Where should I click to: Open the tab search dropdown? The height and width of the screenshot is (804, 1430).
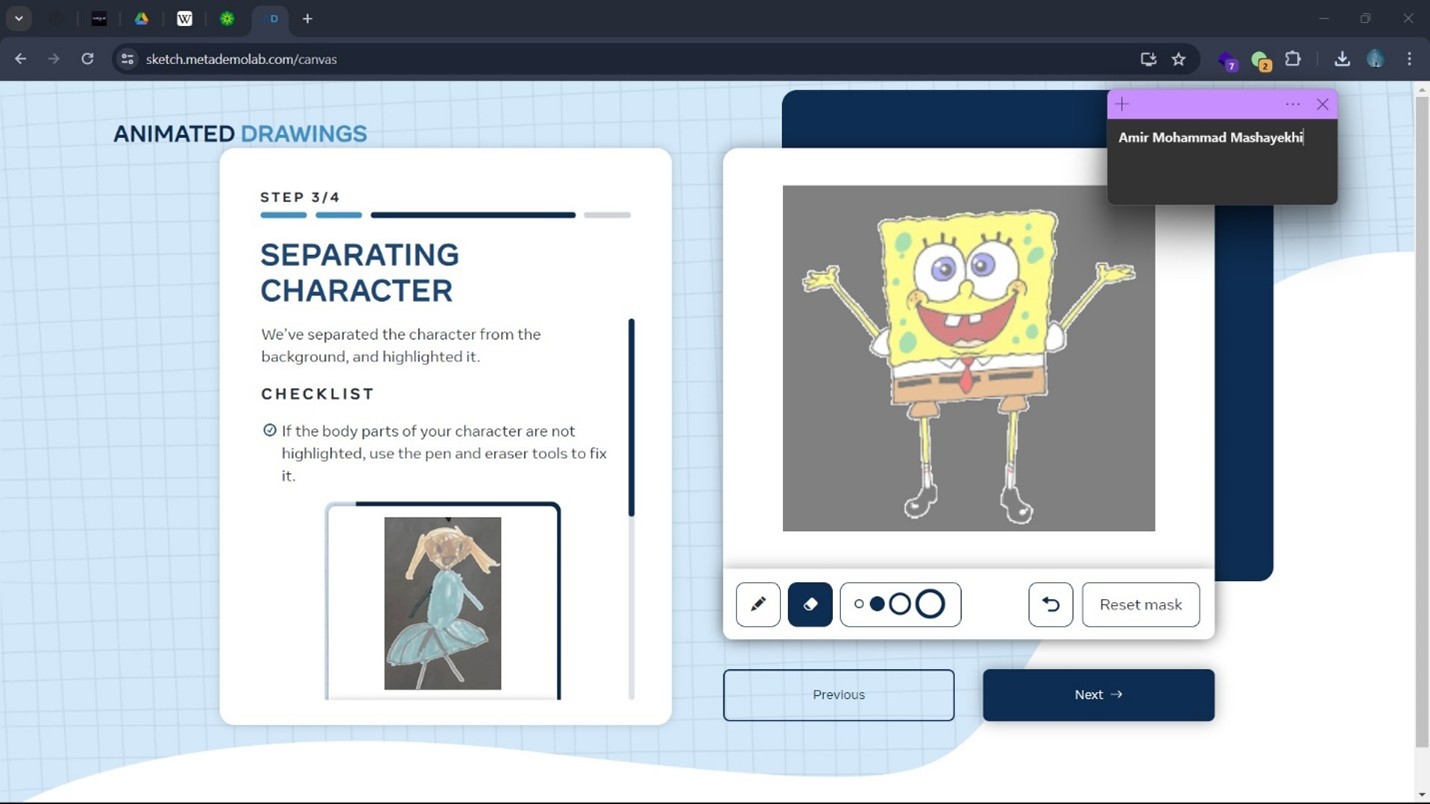19,18
